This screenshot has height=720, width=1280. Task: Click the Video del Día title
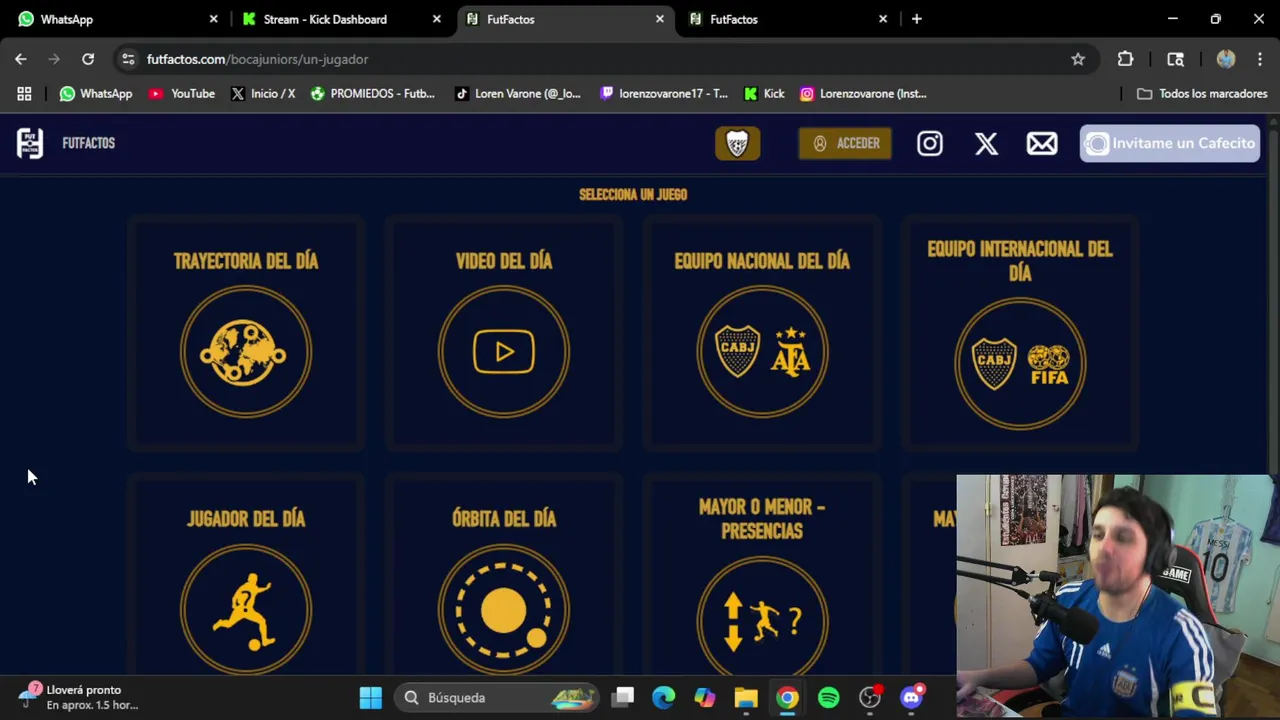point(504,261)
